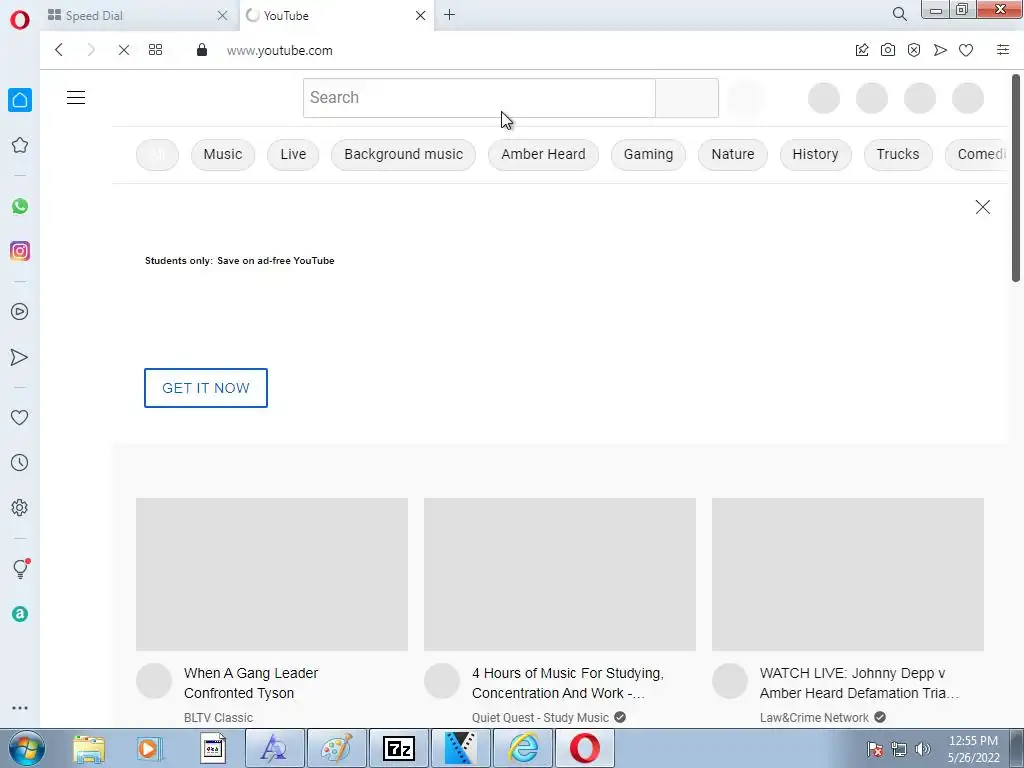
Task: Open History clock icon in sidebar
Action: [20, 462]
